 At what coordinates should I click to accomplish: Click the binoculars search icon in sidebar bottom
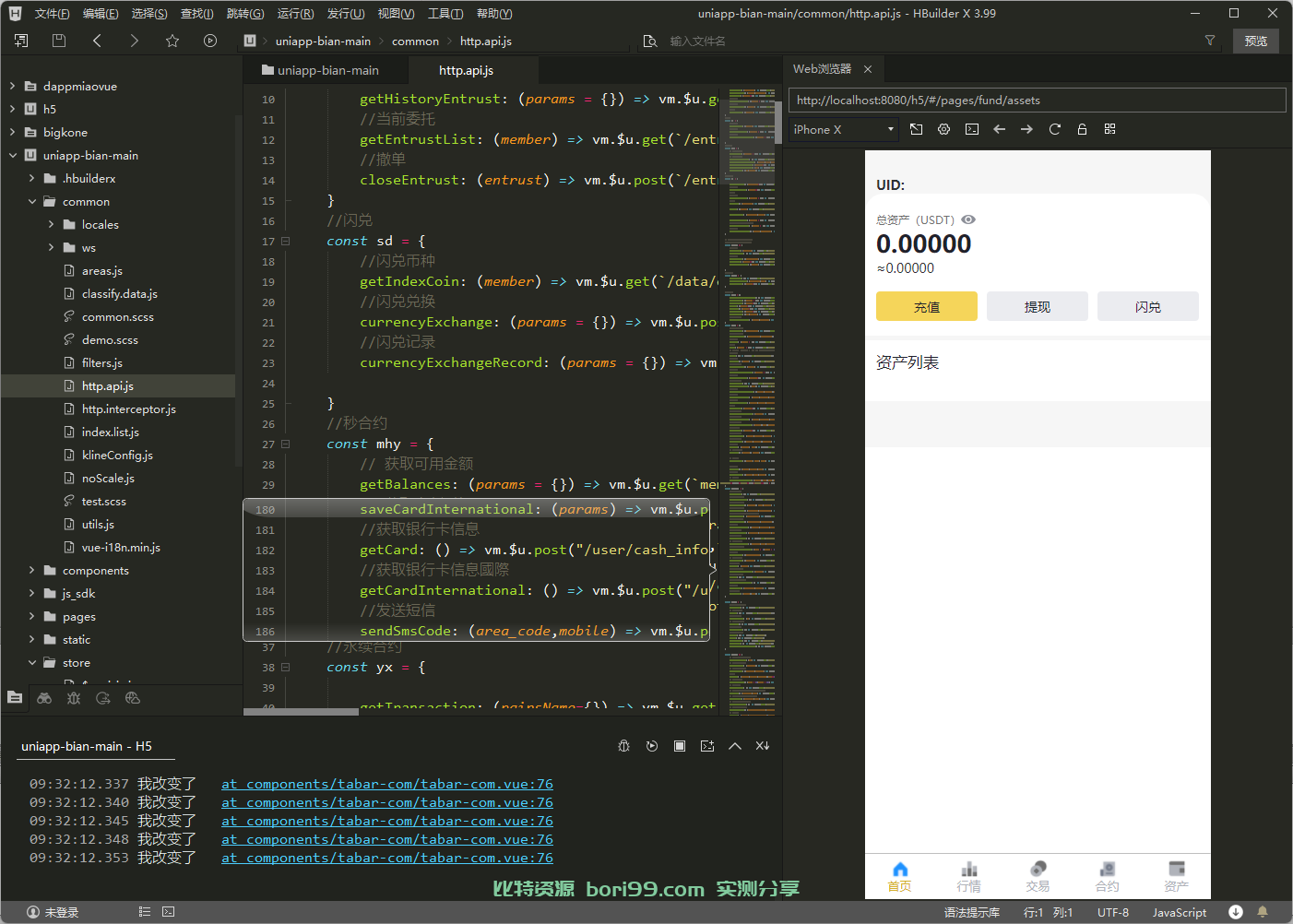click(44, 698)
